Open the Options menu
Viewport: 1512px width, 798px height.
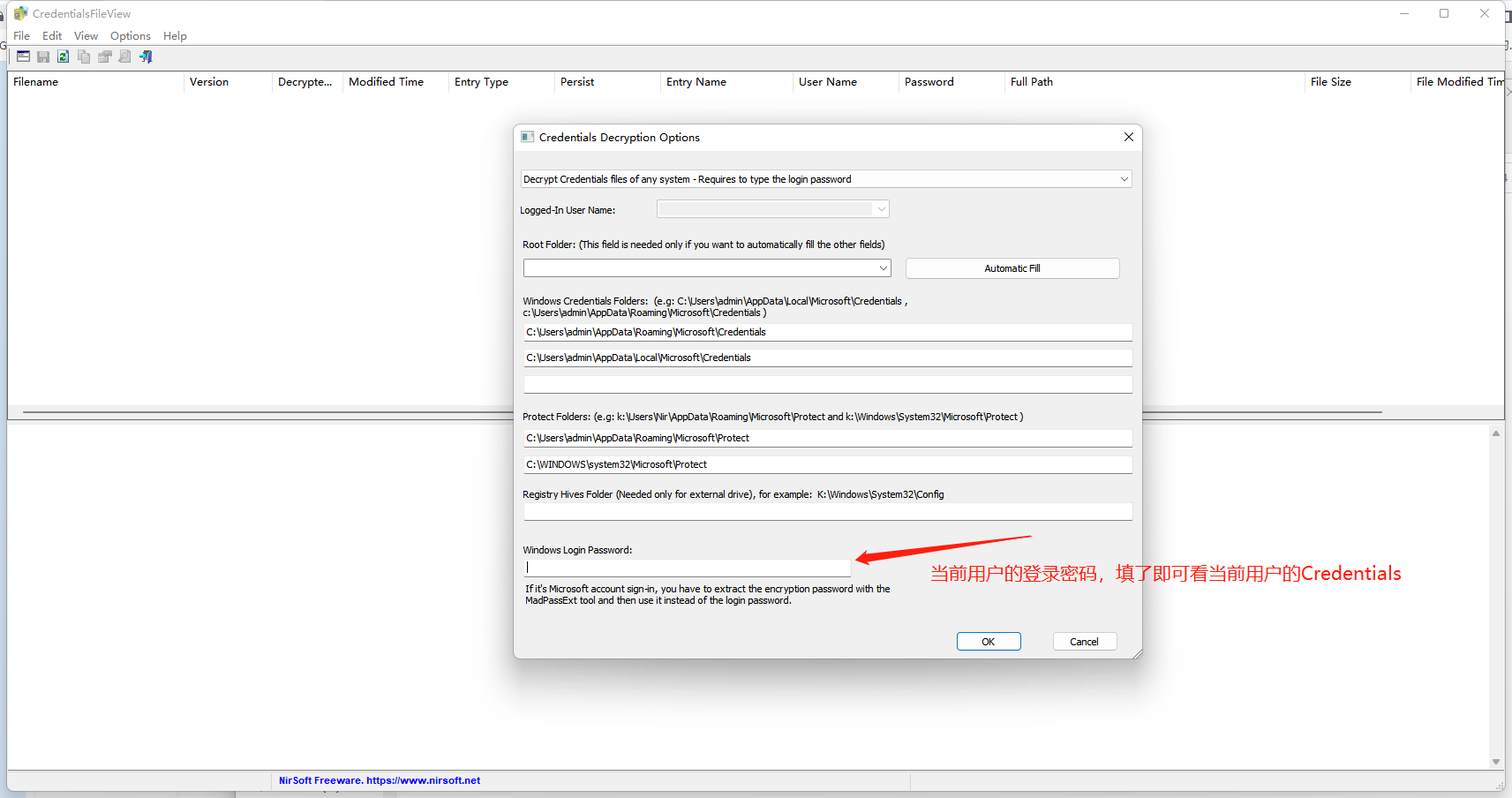[x=130, y=36]
